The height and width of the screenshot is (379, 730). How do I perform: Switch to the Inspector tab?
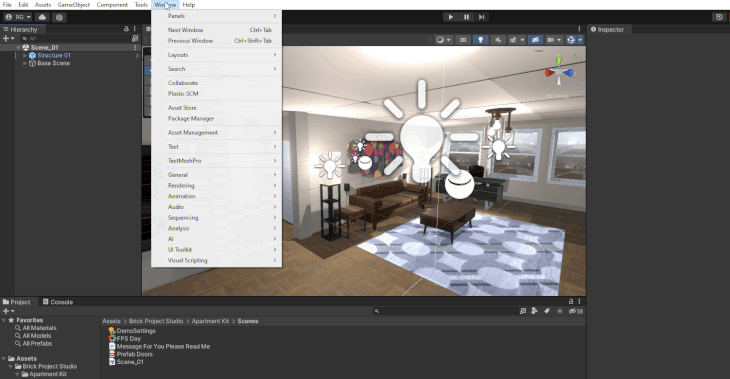click(610, 29)
